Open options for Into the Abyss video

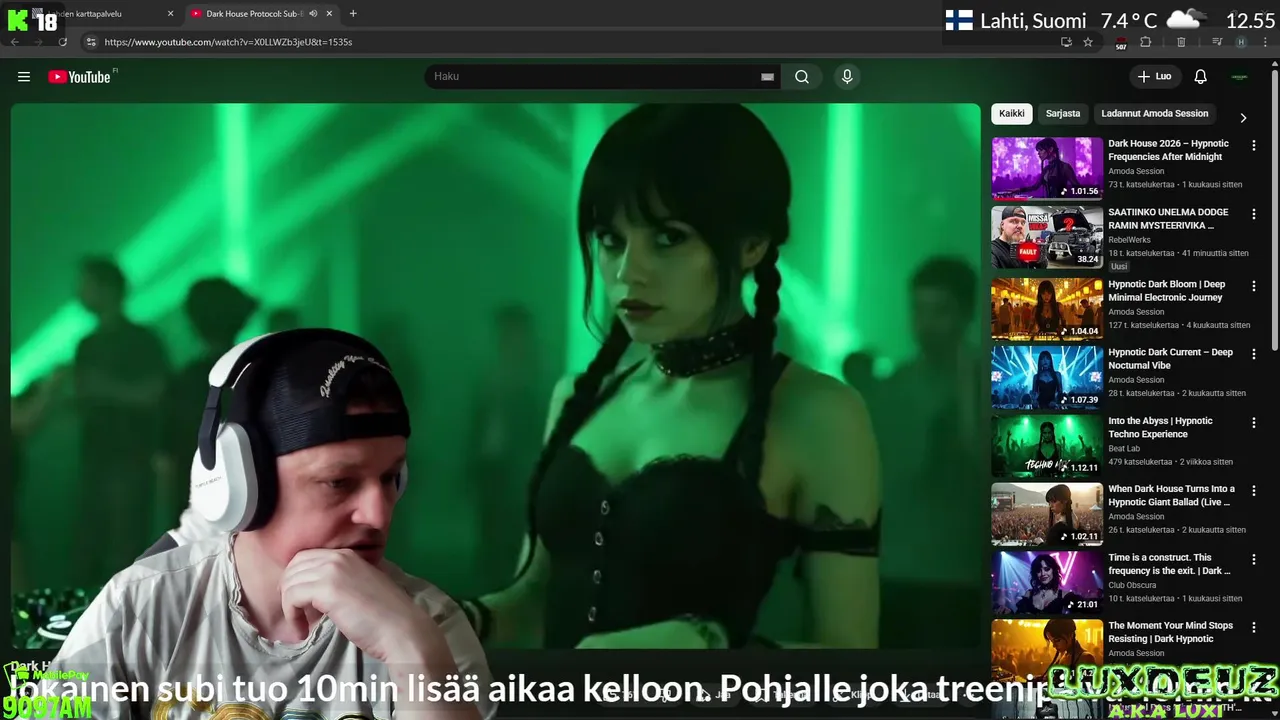point(1254,423)
